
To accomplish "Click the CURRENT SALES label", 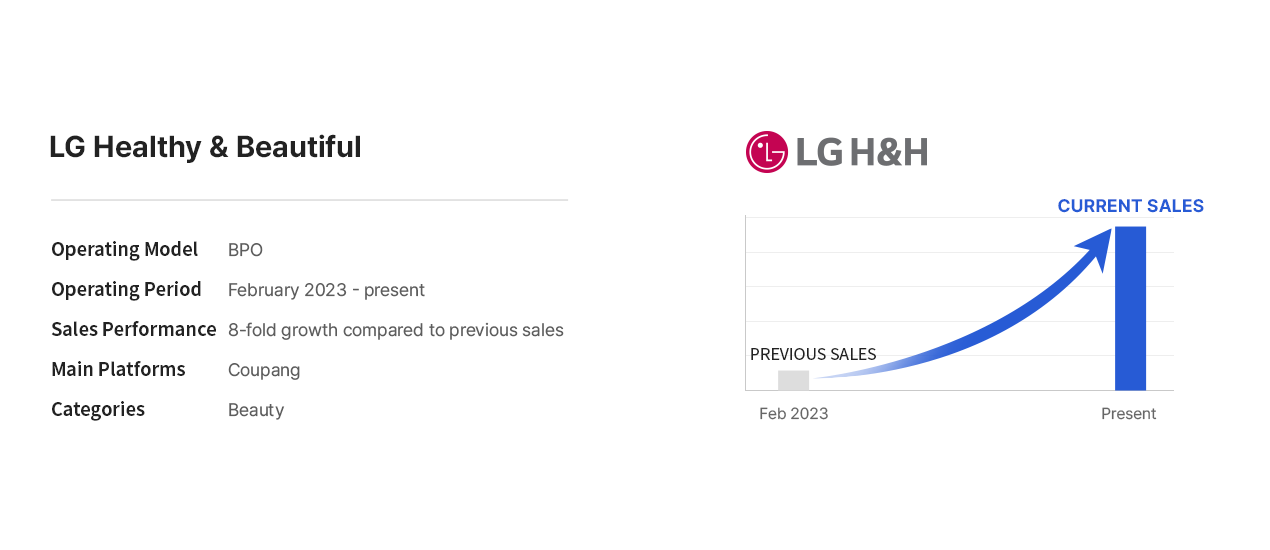I will click(x=1130, y=206).
